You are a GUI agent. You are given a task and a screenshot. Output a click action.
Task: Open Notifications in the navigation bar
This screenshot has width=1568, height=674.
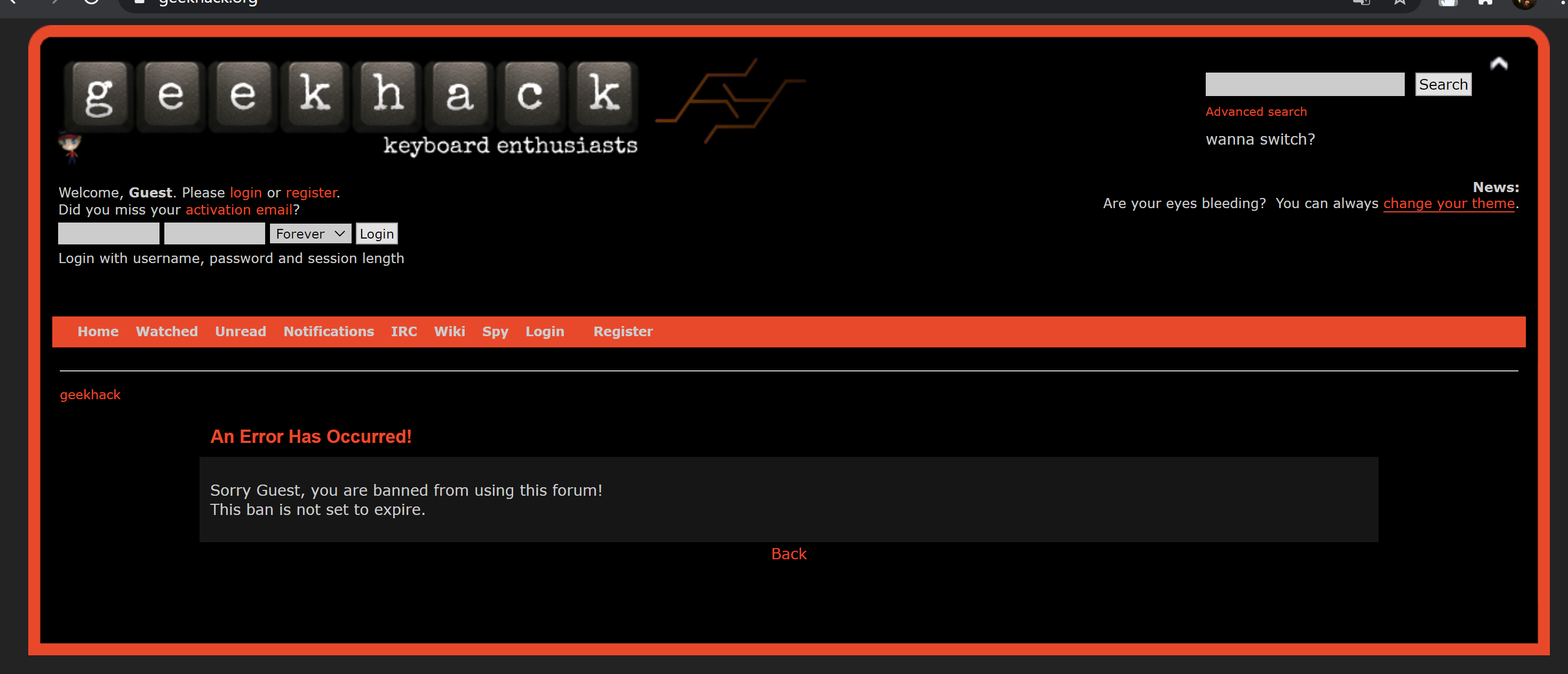329,331
